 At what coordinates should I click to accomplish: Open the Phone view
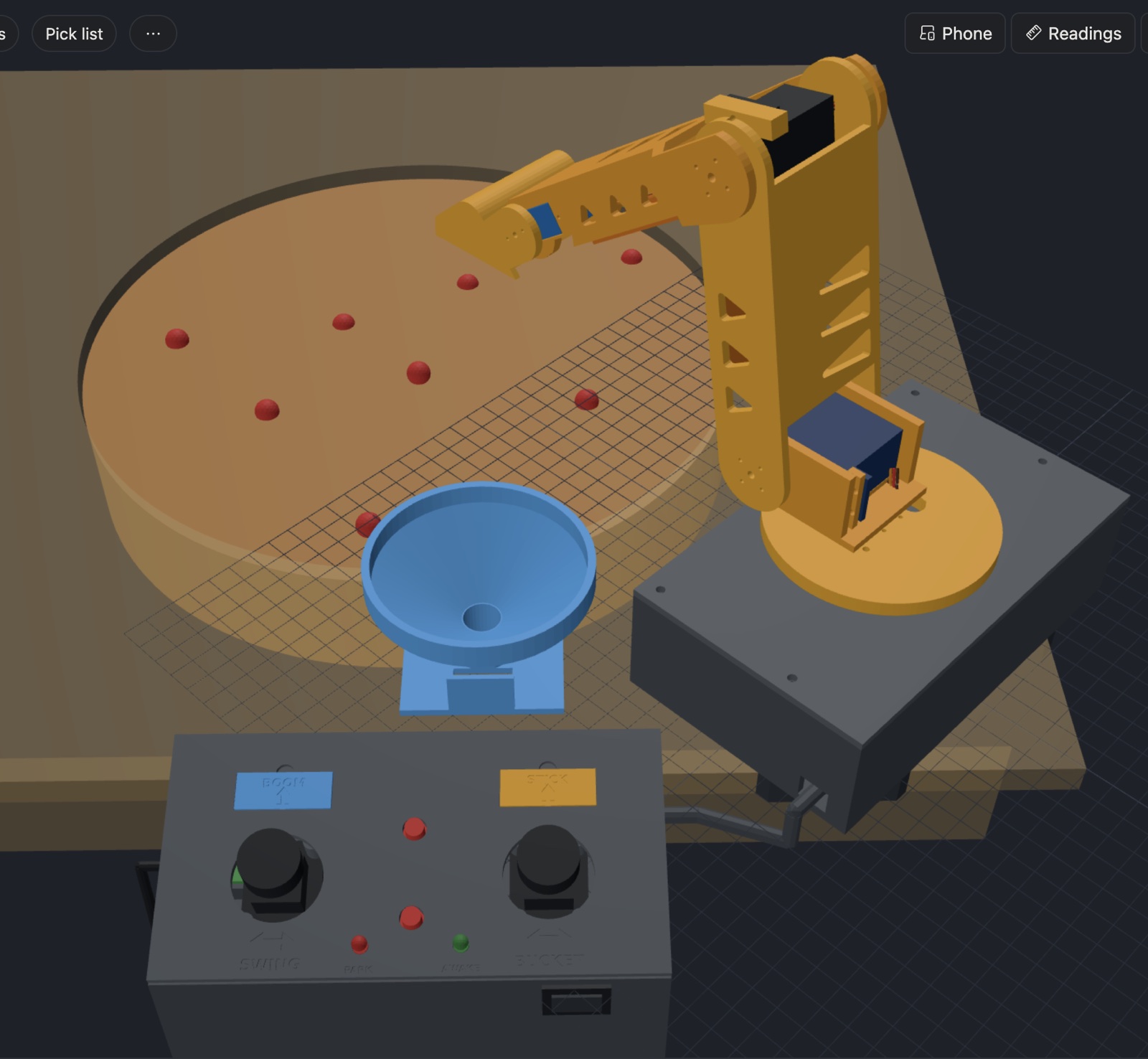pos(955,34)
